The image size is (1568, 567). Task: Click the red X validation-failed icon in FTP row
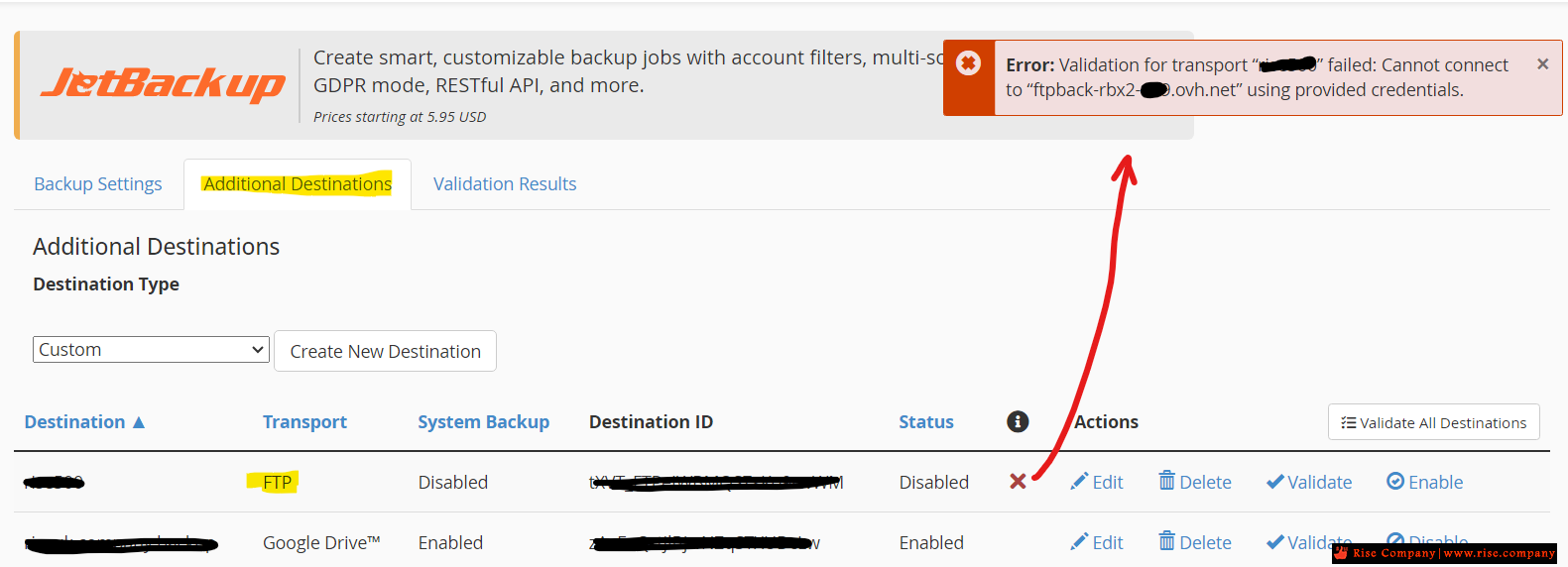coord(1018,482)
